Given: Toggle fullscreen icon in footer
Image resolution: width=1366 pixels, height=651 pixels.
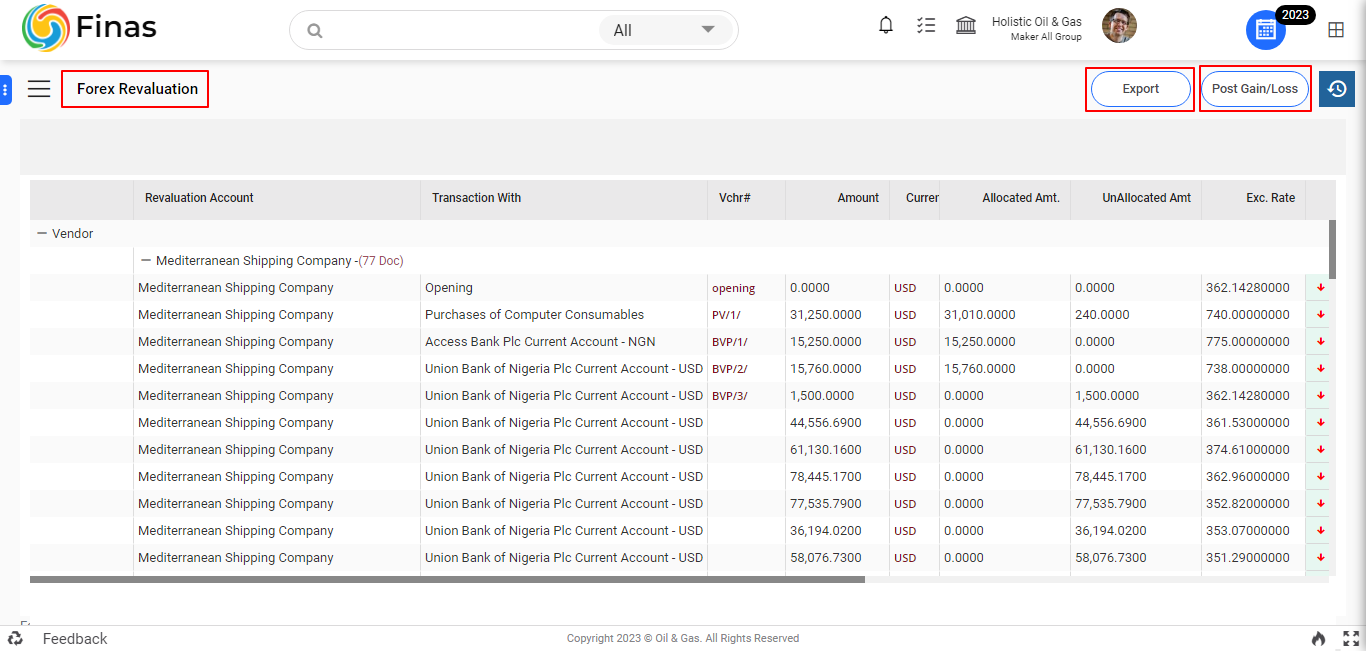Looking at the screenshot, I should click(x=1351, y=638).
